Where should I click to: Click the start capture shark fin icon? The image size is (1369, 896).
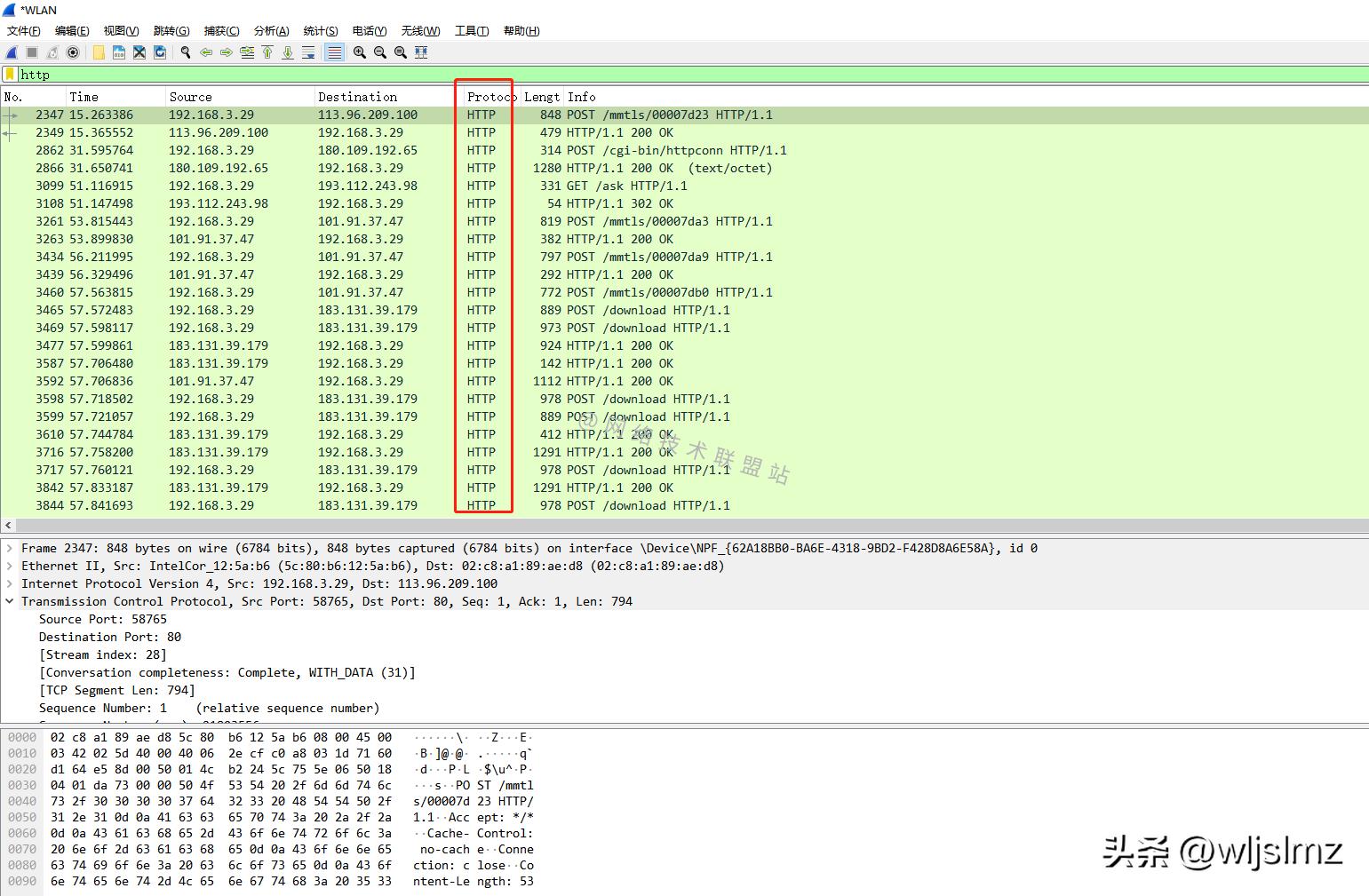point(12,52)
